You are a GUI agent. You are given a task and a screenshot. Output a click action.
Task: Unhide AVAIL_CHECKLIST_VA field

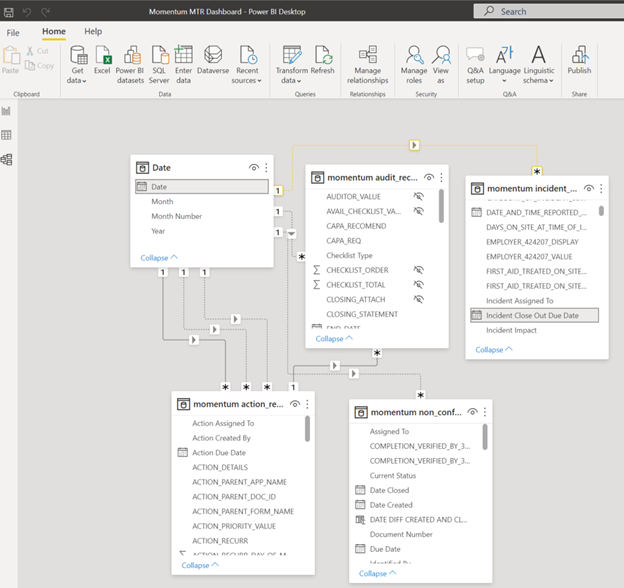419,211
